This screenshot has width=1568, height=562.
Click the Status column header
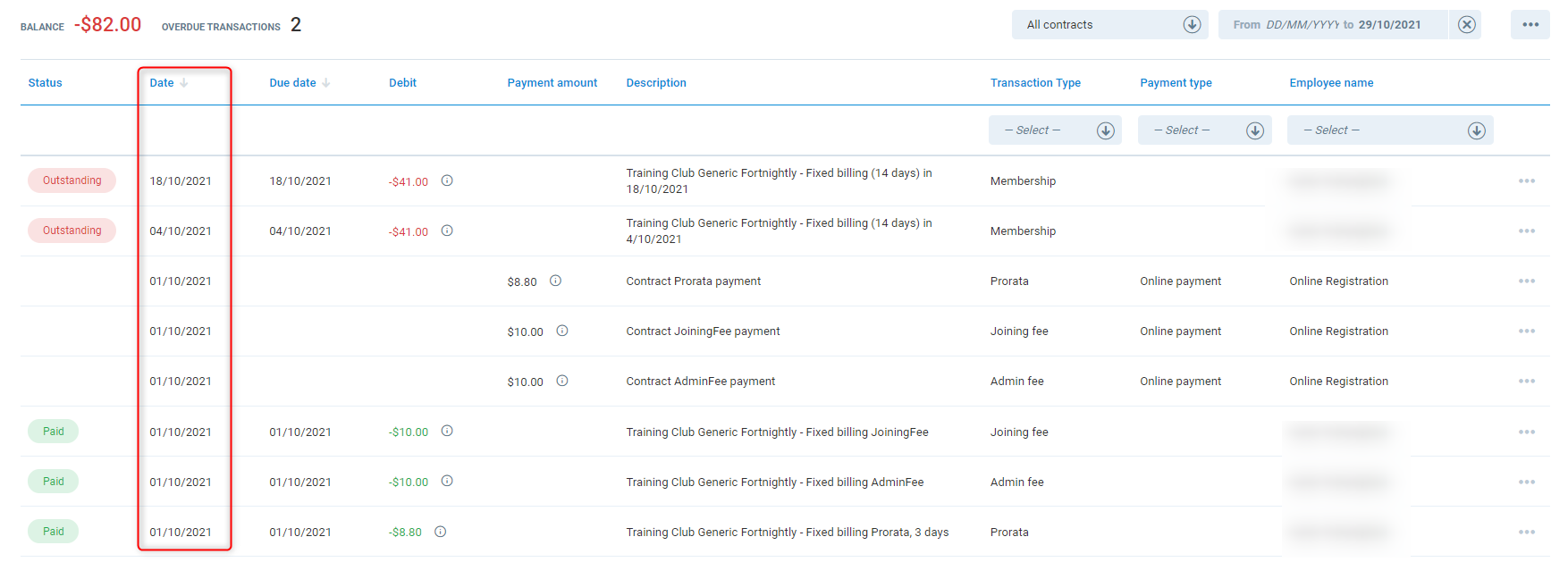click(x=45, y=83)
